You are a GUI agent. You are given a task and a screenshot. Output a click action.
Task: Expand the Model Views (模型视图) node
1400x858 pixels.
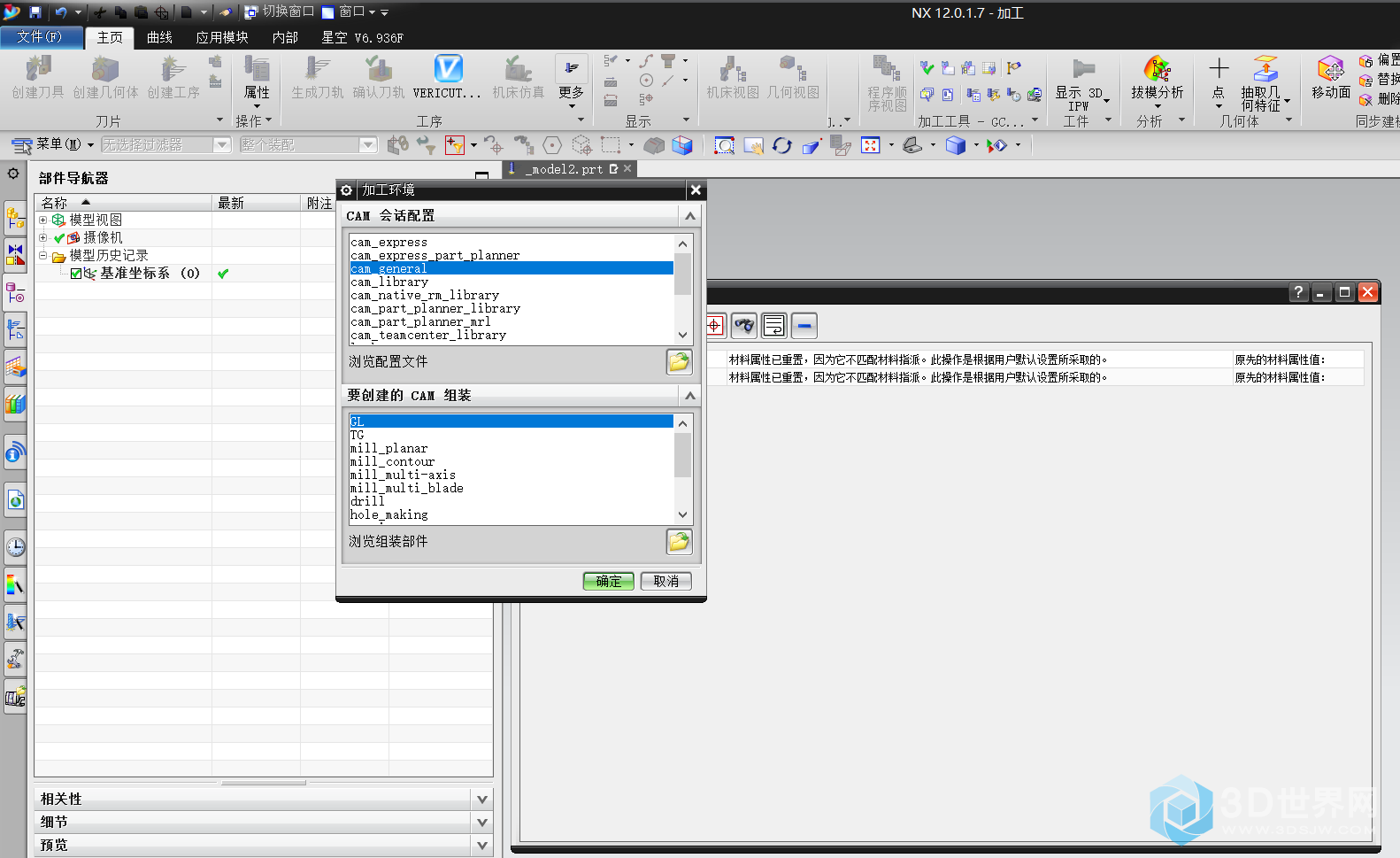pos(42,220)
